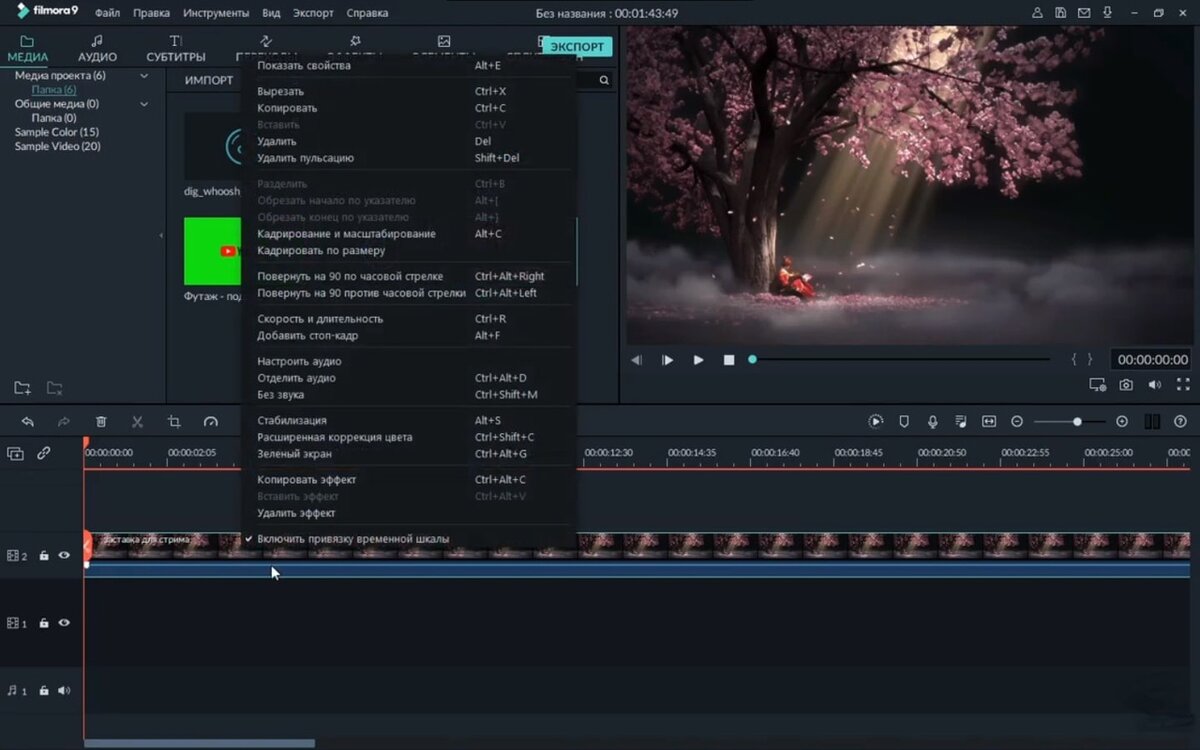Open the 'Инструменты' menu
1200x750 pixels.
(217, 13)
